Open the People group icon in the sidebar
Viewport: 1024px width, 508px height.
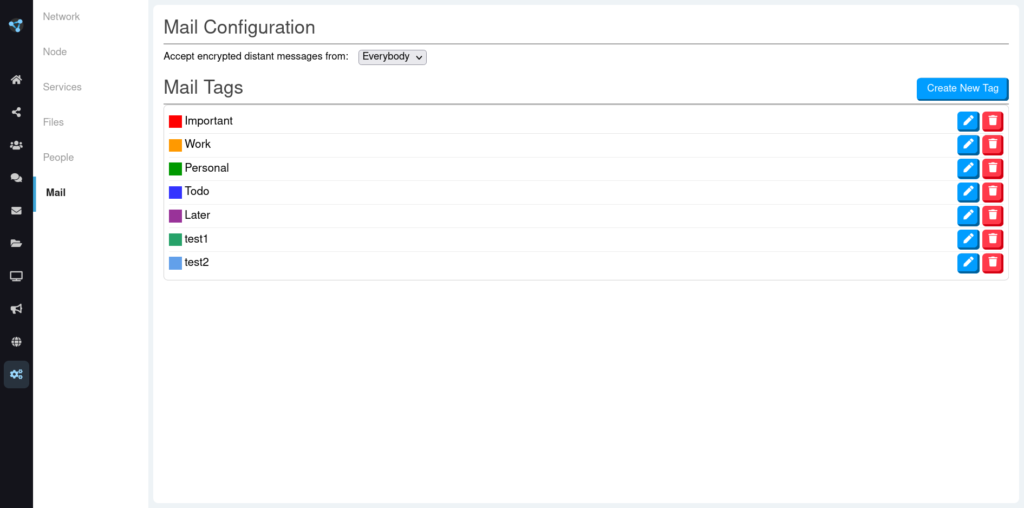point(16,145)
